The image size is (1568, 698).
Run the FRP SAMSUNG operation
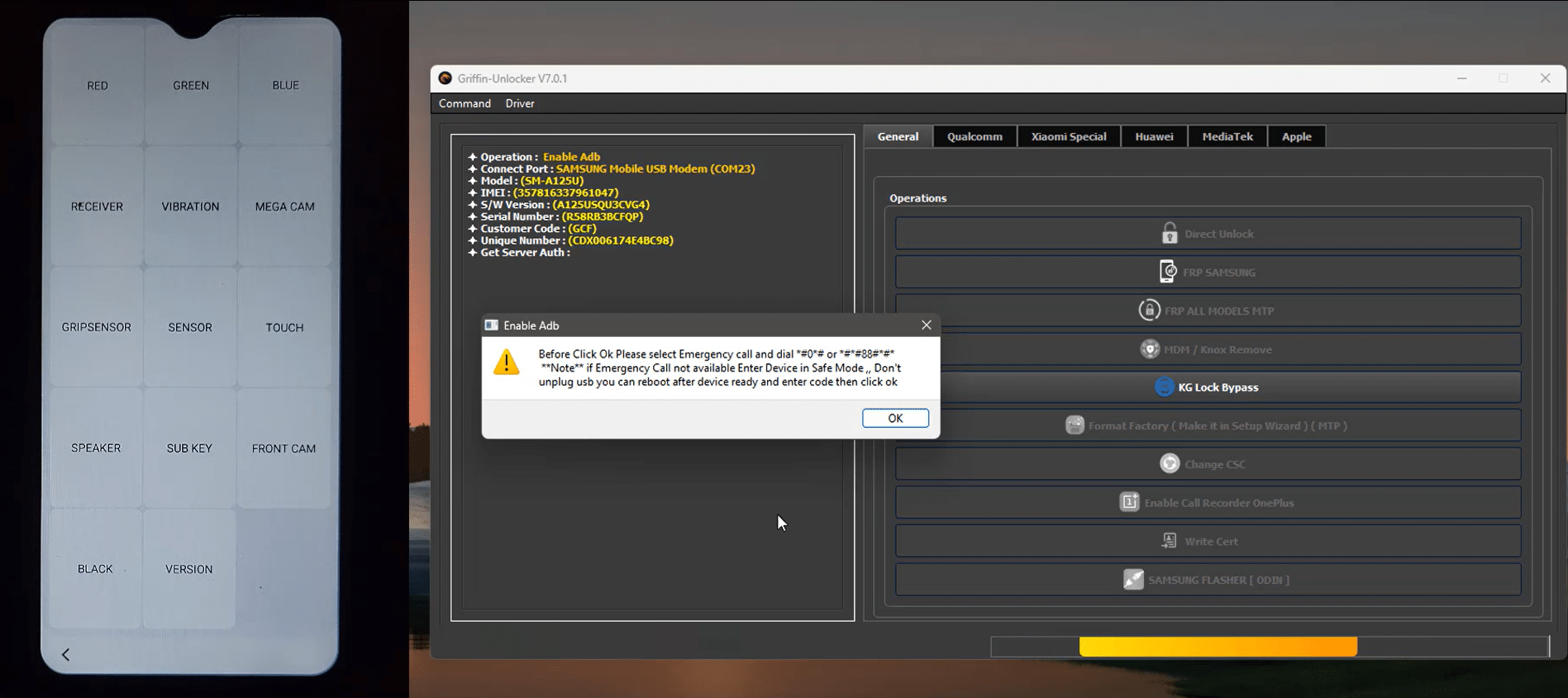point(1208,272)
